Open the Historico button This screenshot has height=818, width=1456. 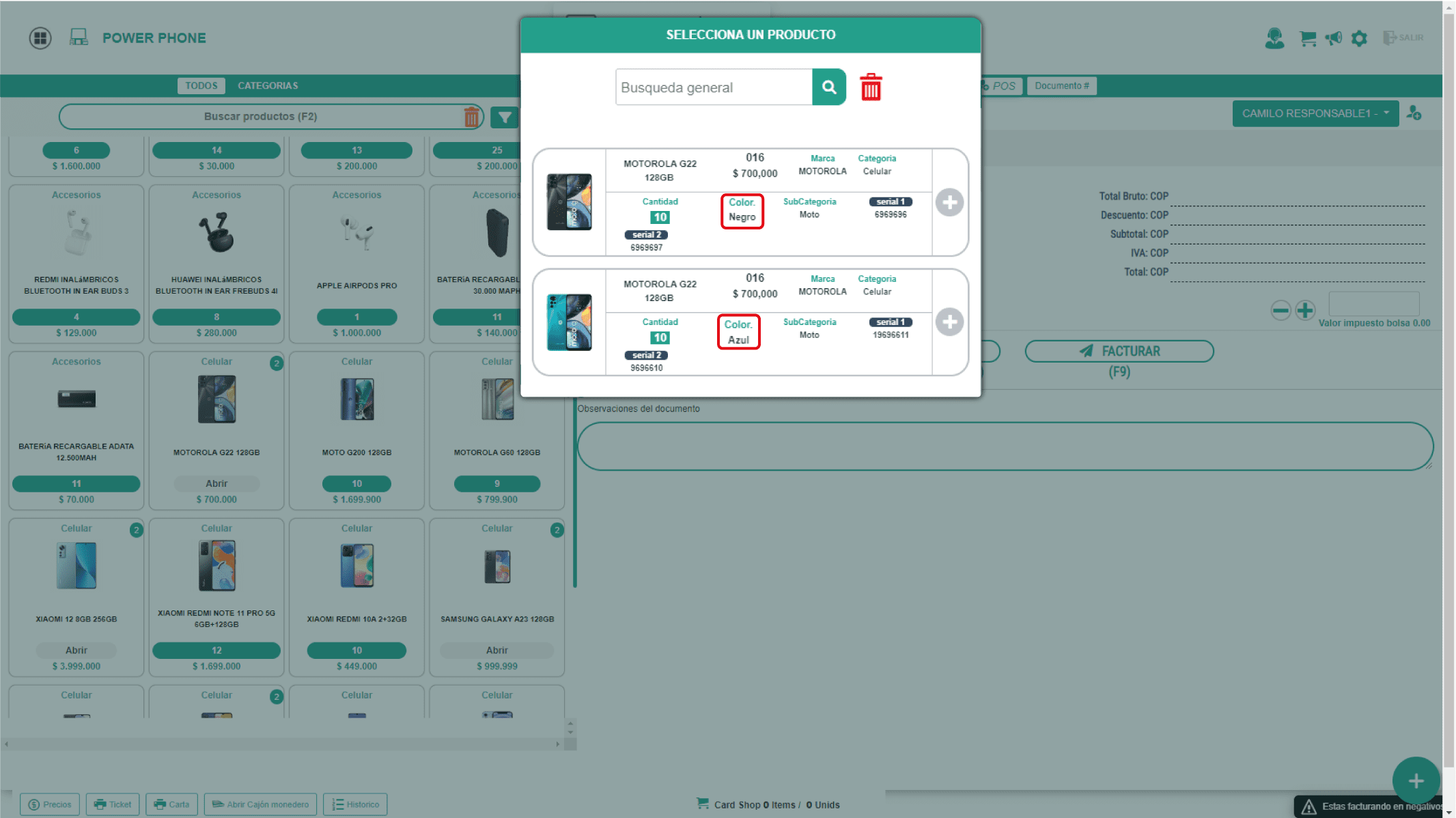355,804
